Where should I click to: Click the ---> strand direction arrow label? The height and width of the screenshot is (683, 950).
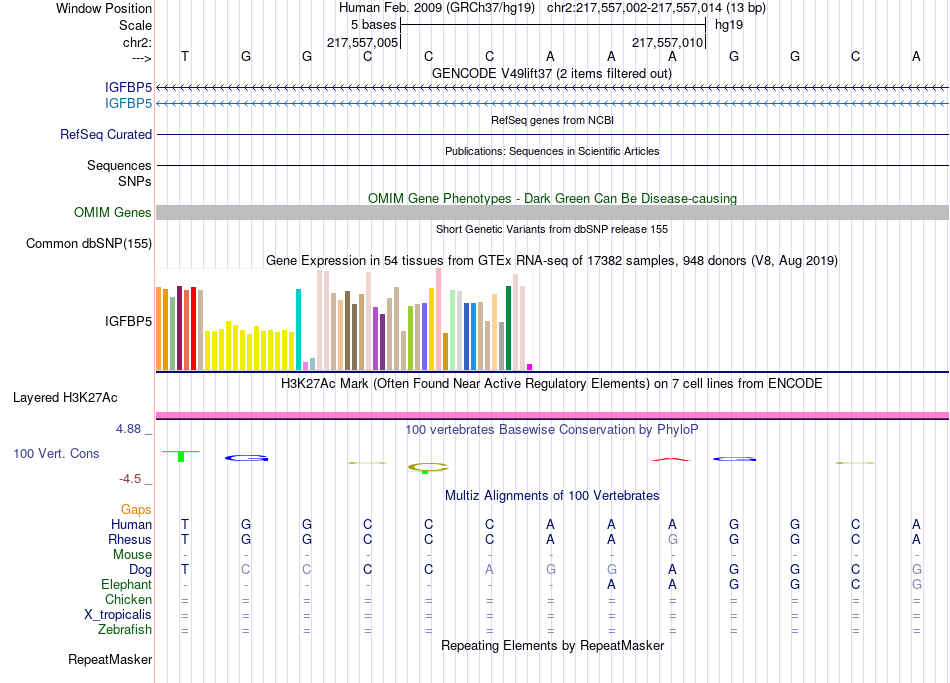(141, 58)
